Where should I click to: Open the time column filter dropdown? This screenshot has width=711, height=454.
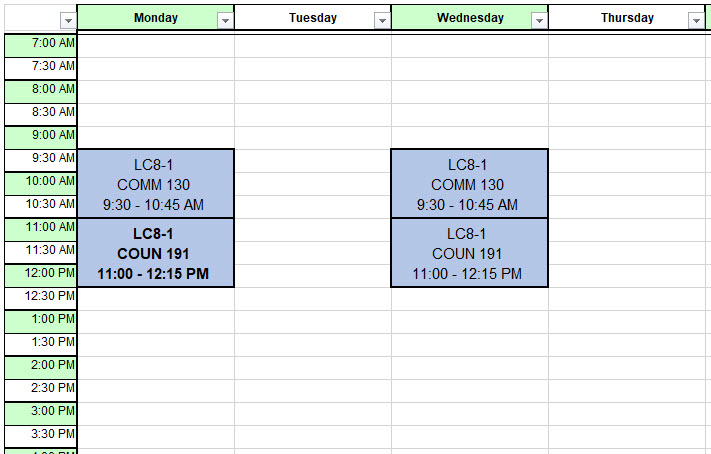pos(68,20)
